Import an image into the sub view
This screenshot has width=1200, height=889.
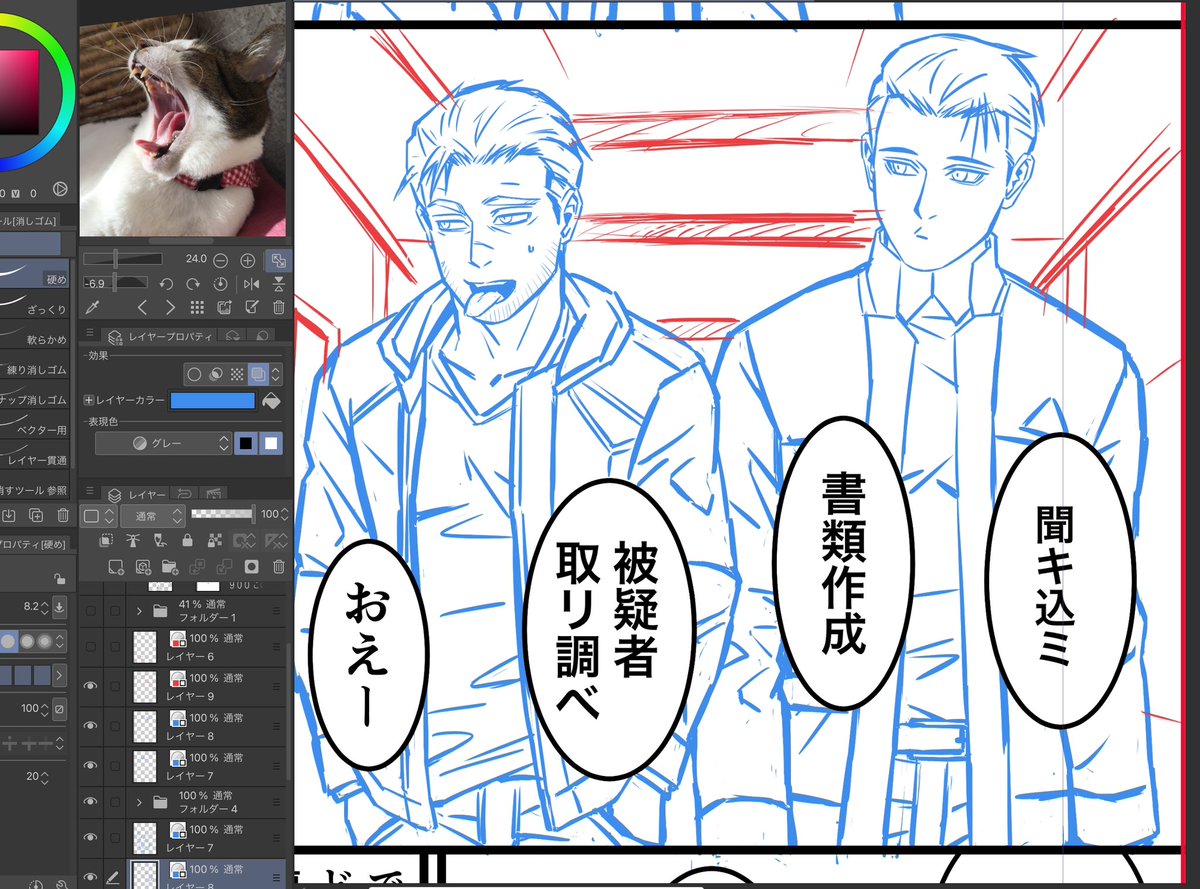[x=224, y=307]
